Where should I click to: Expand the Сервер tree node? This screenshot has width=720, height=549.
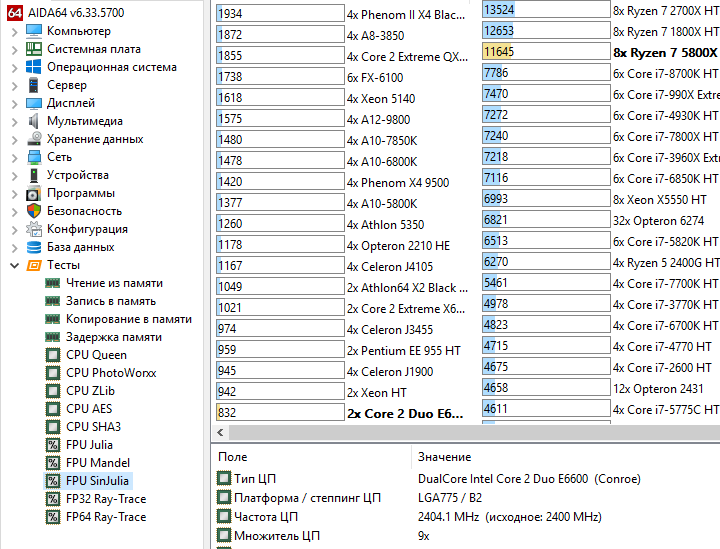click(x=14, y=85)
